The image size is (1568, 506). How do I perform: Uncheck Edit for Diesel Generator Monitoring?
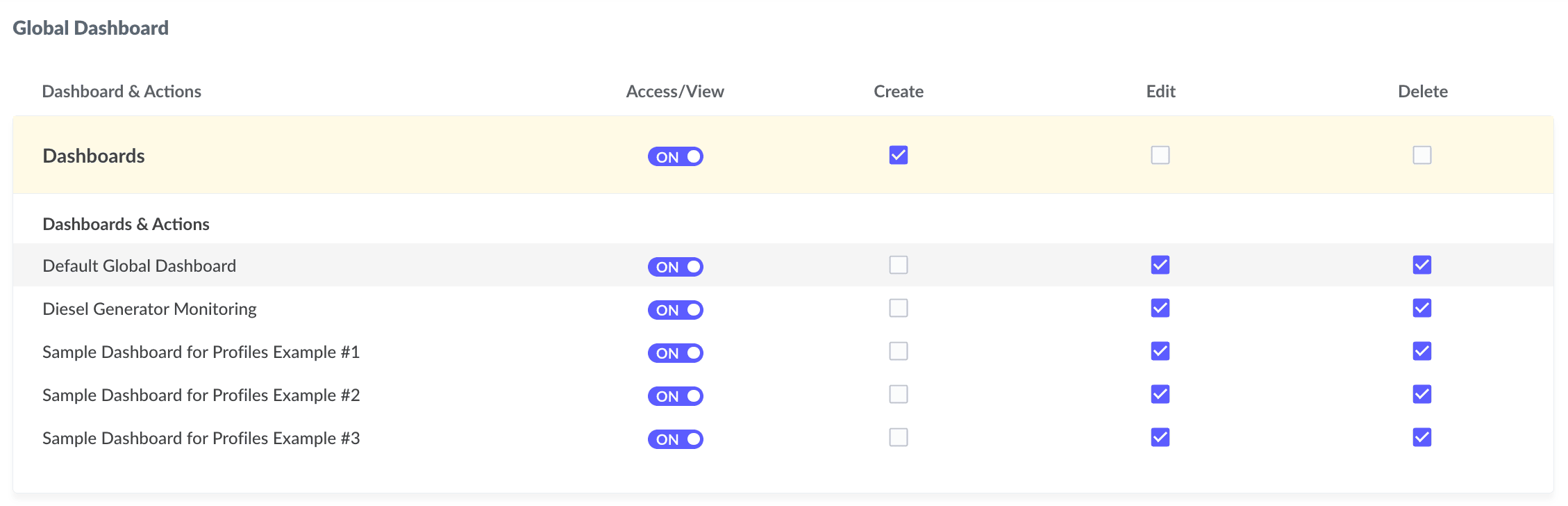(x=1160, y=308)
